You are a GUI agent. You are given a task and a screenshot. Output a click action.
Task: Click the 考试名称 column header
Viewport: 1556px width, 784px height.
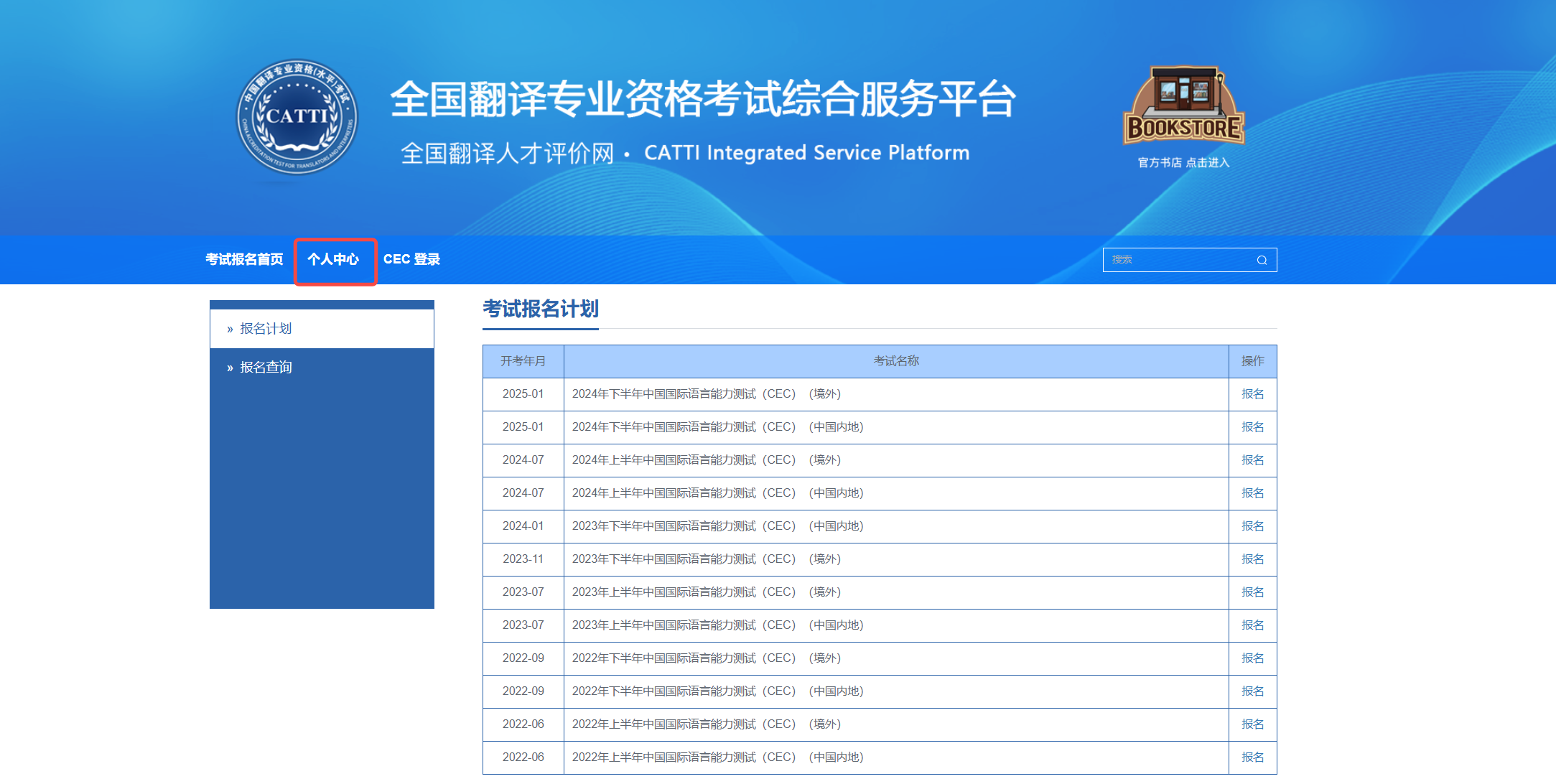pos(896,361)
